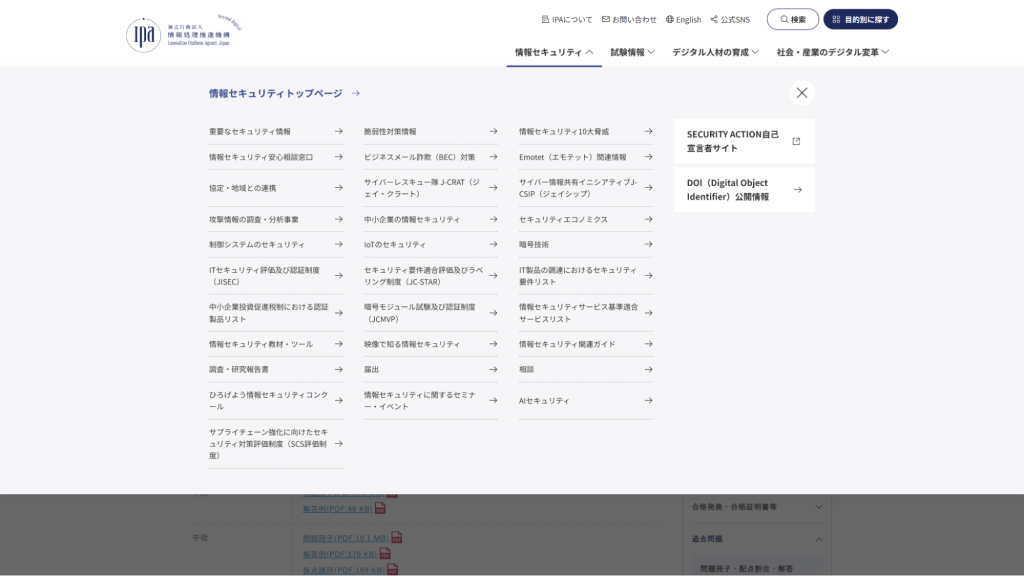Open AIセキュリティ
The image size is (1024, 576).
(x=586, y=400)
